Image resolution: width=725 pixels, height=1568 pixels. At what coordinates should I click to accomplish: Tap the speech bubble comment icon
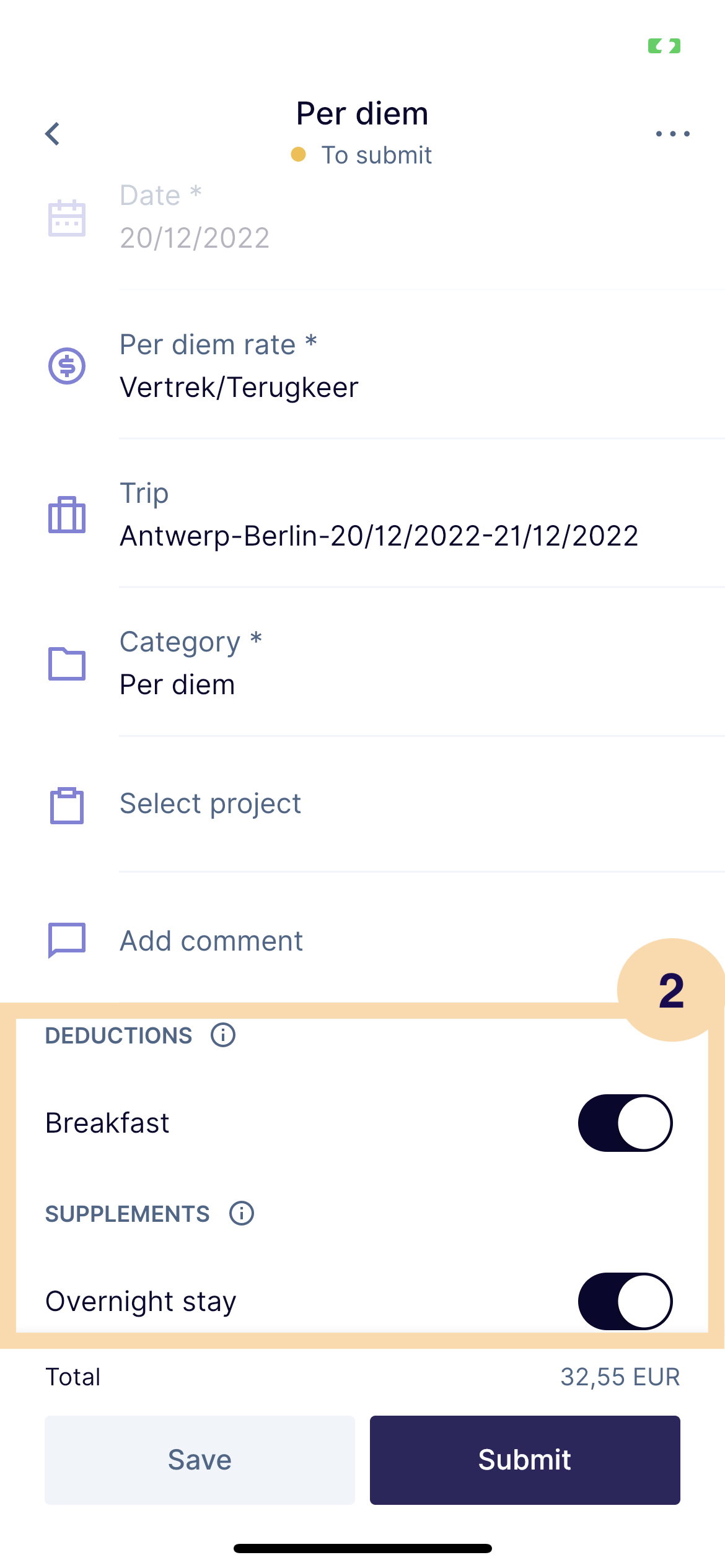pos(67,940)
